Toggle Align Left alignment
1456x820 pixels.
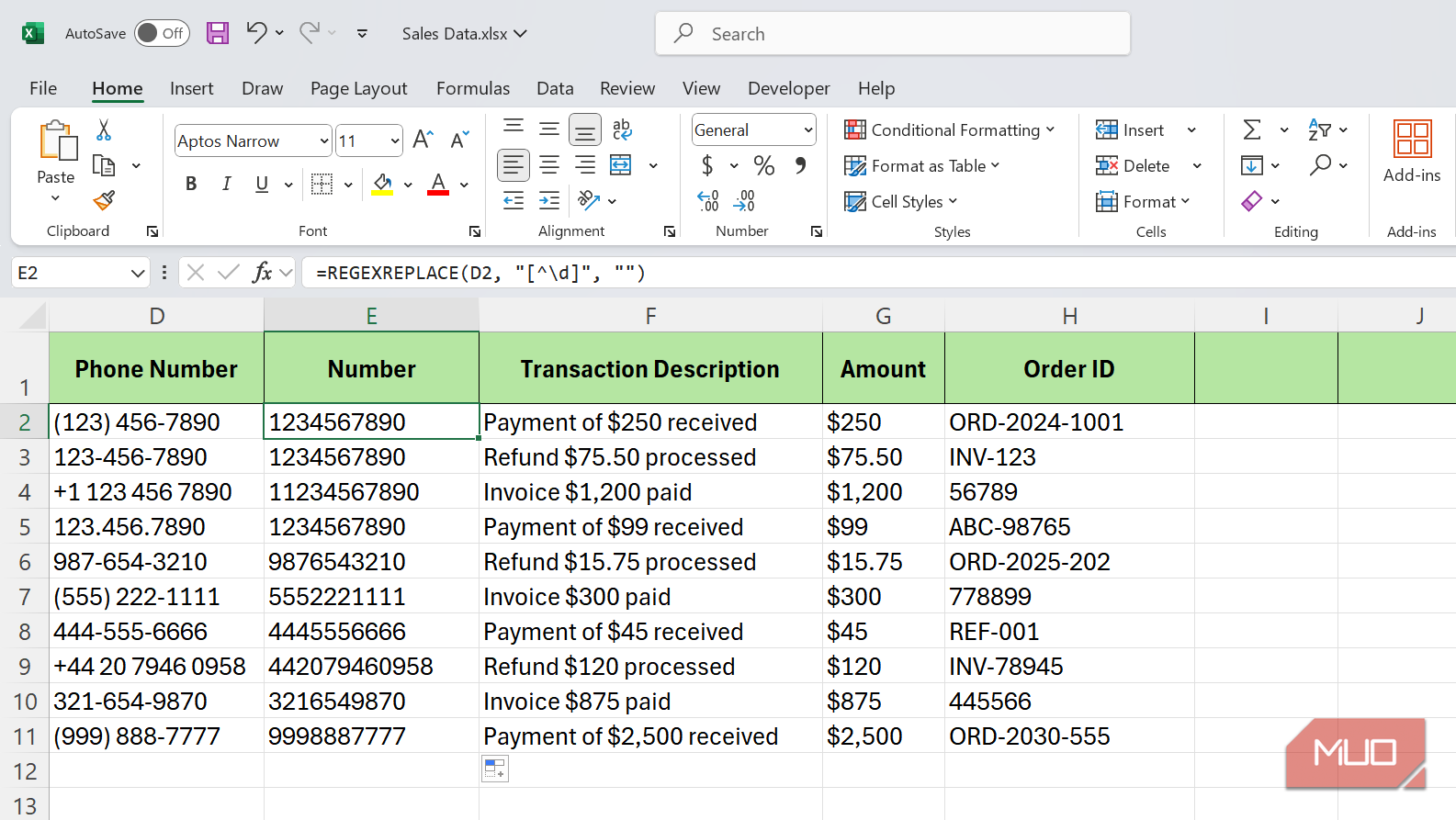click(x=514, y=165)
